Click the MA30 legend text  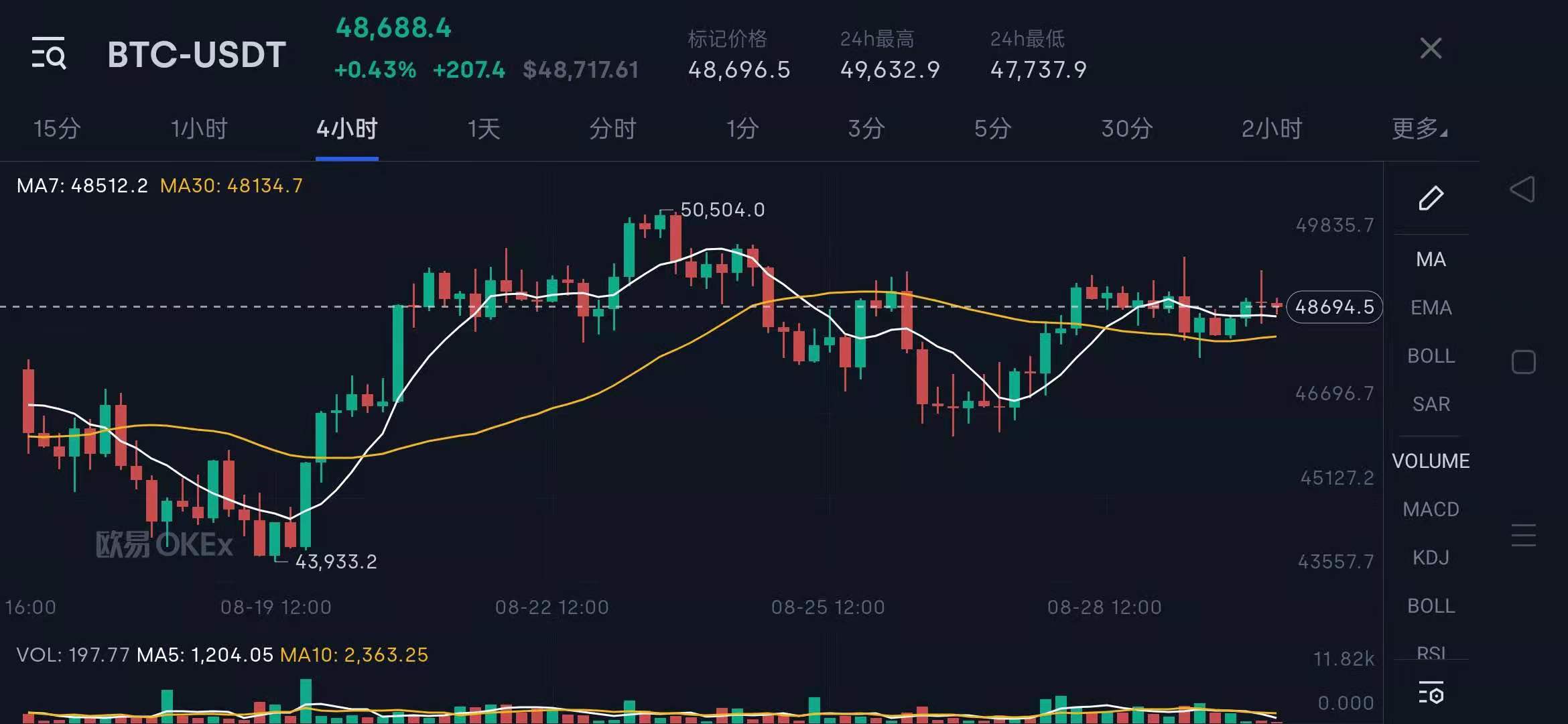point(231,186)
